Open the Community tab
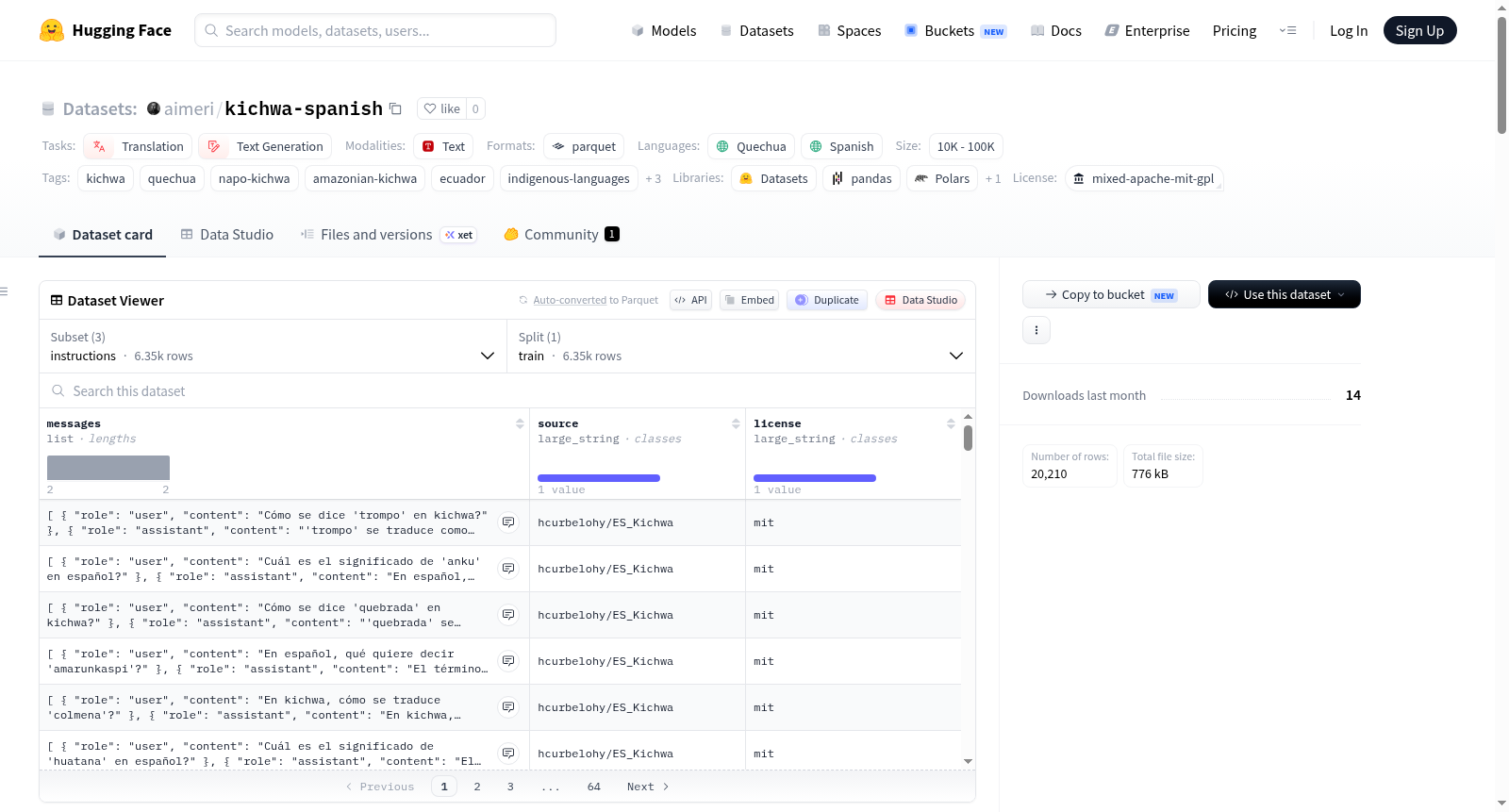Viewport: 1509px width, 812px height. coord(561,235)
